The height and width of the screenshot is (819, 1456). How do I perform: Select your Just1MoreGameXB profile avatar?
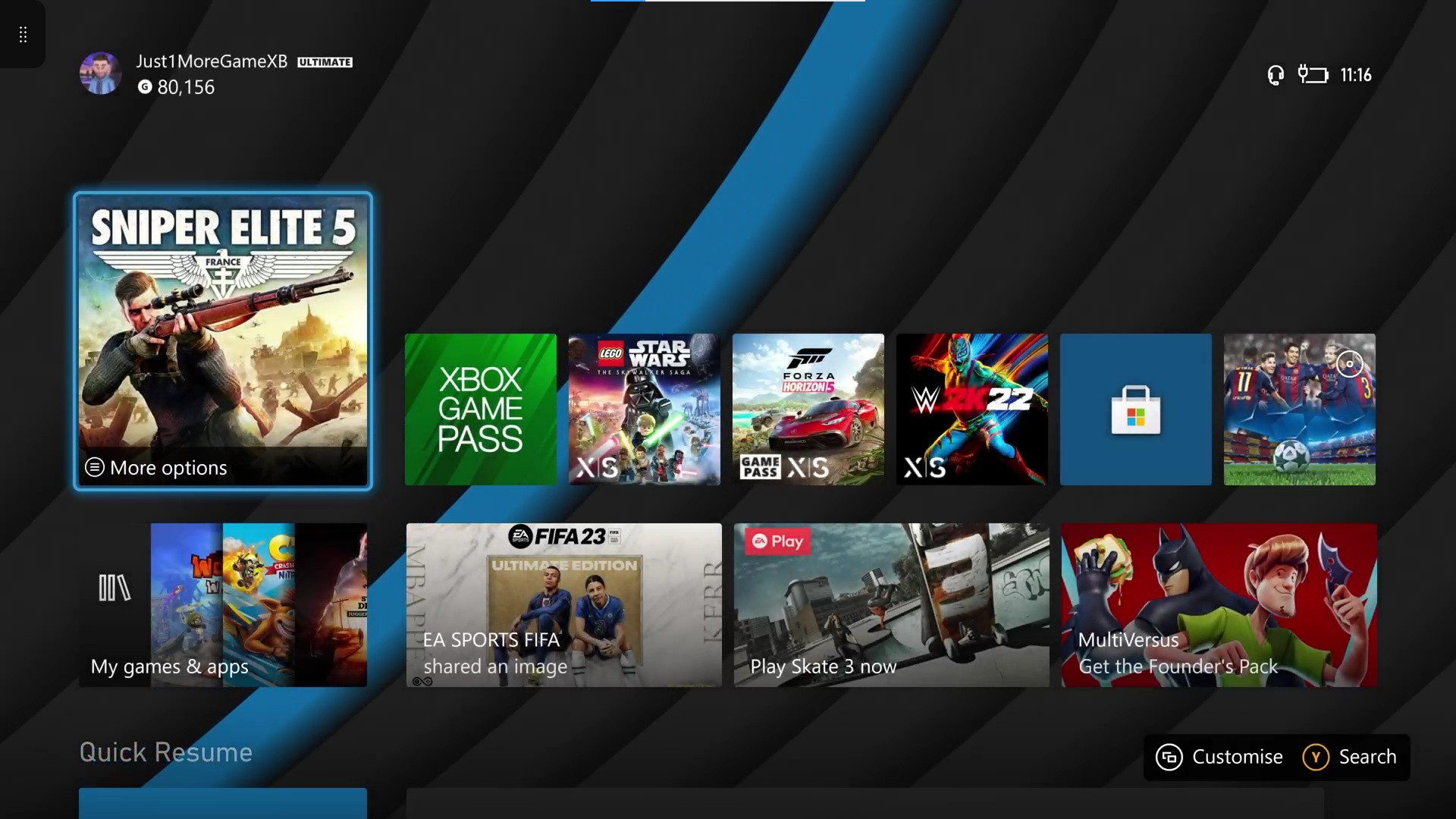click(x=99, y=73)
